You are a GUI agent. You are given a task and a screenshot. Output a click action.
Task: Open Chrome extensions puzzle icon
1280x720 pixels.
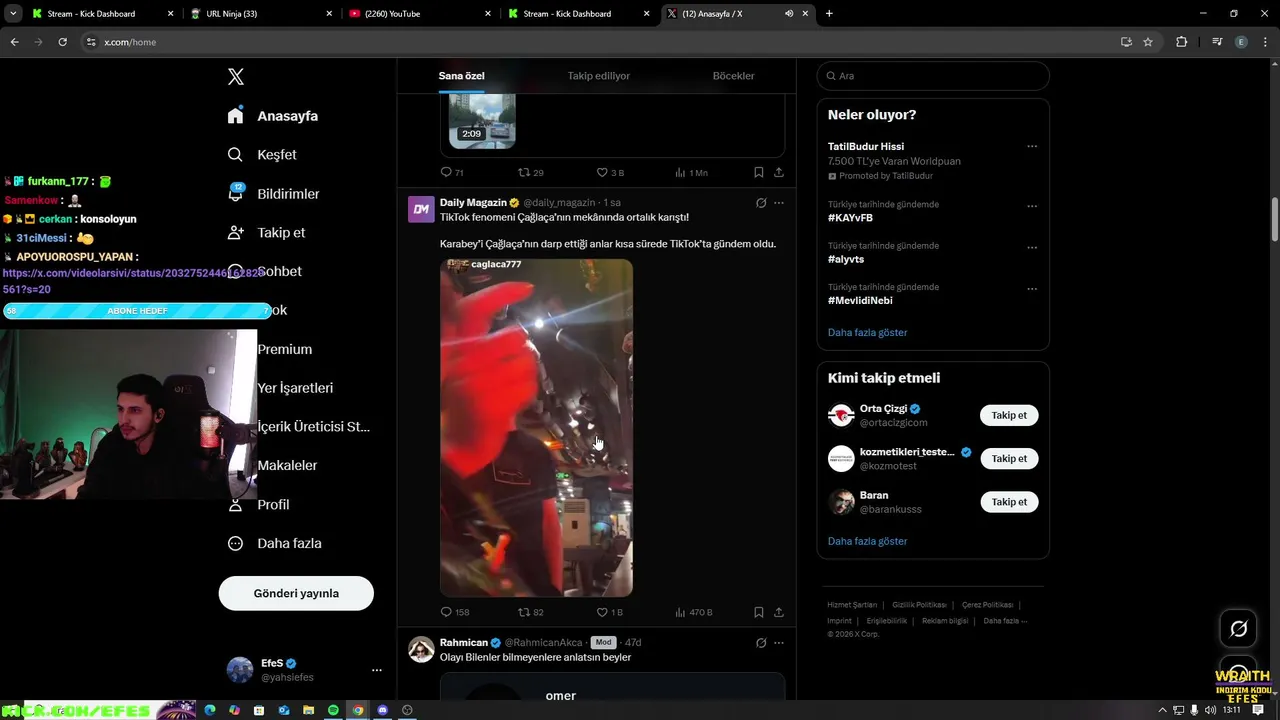[1181, 42]
